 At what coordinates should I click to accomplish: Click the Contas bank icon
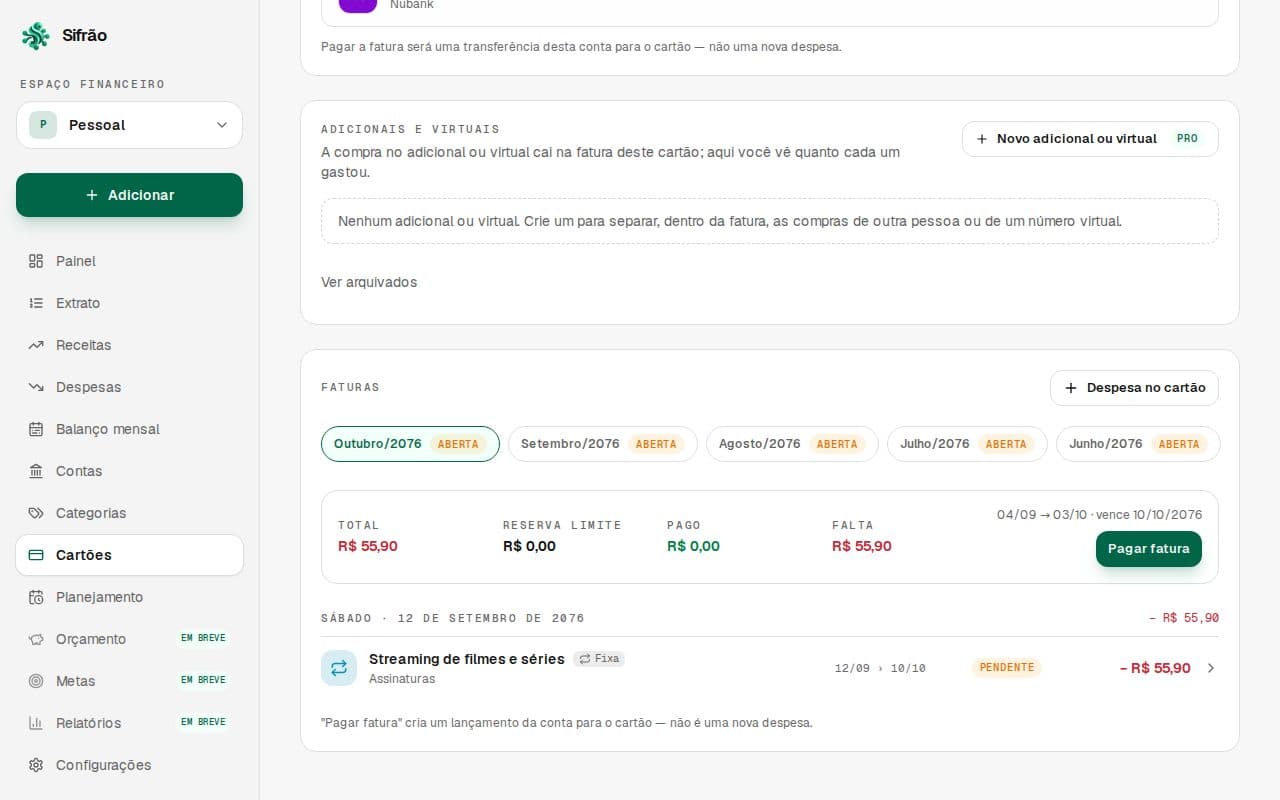point(36,471)
